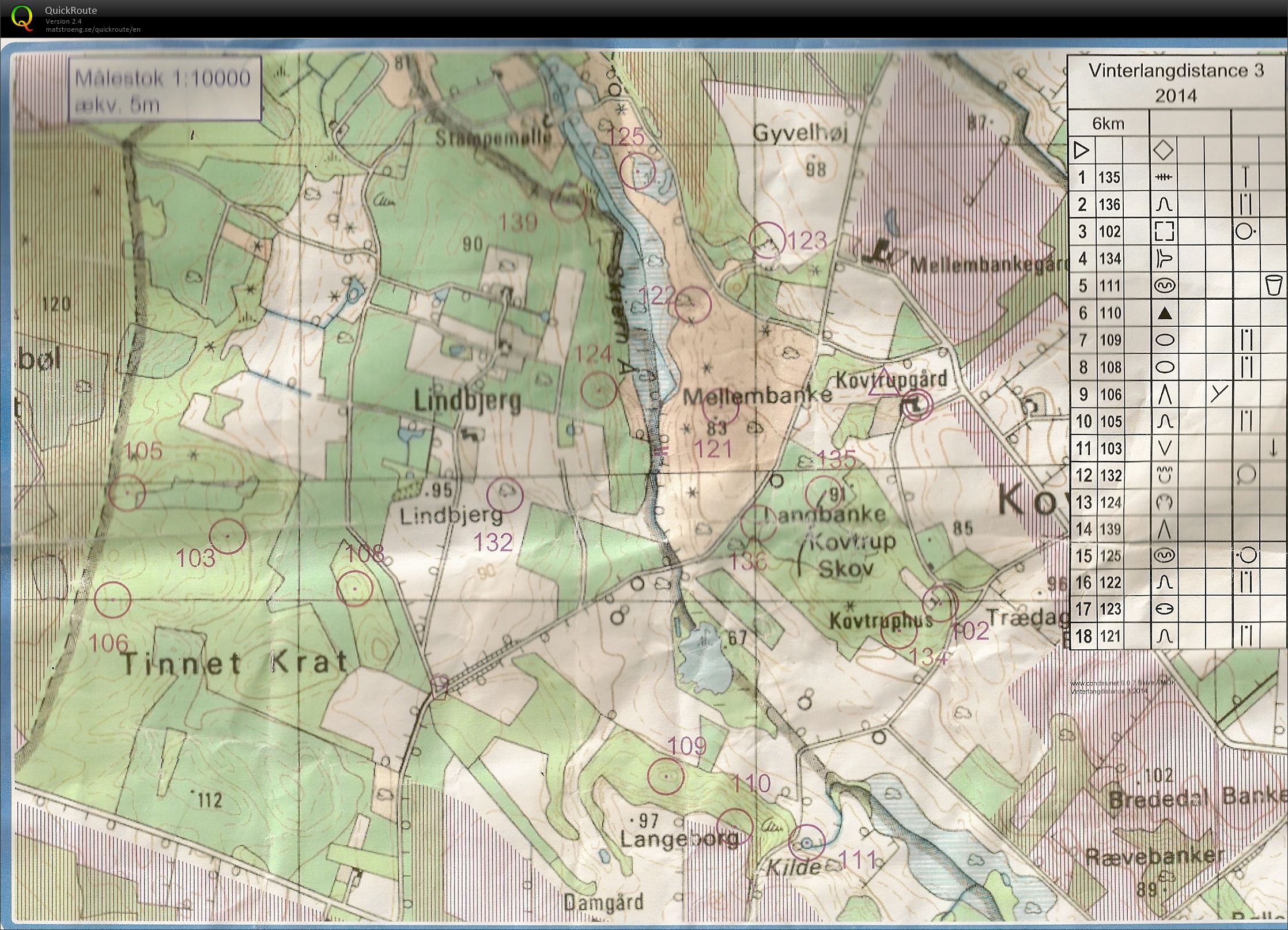Image resolution: width=1288 pixels, height=930 pixels.
Task: Click the "Stampemølle" place name
Action: tap(494, 138)
